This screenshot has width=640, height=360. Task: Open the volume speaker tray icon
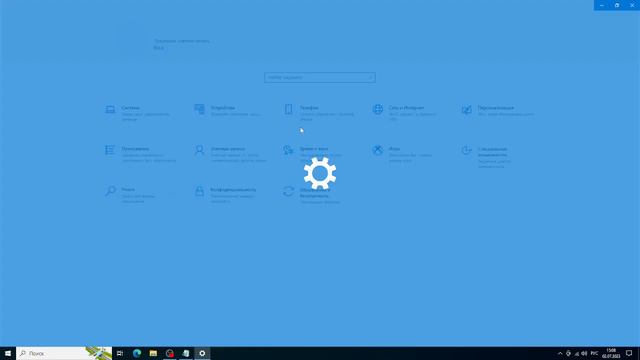(x=584, y=353)
